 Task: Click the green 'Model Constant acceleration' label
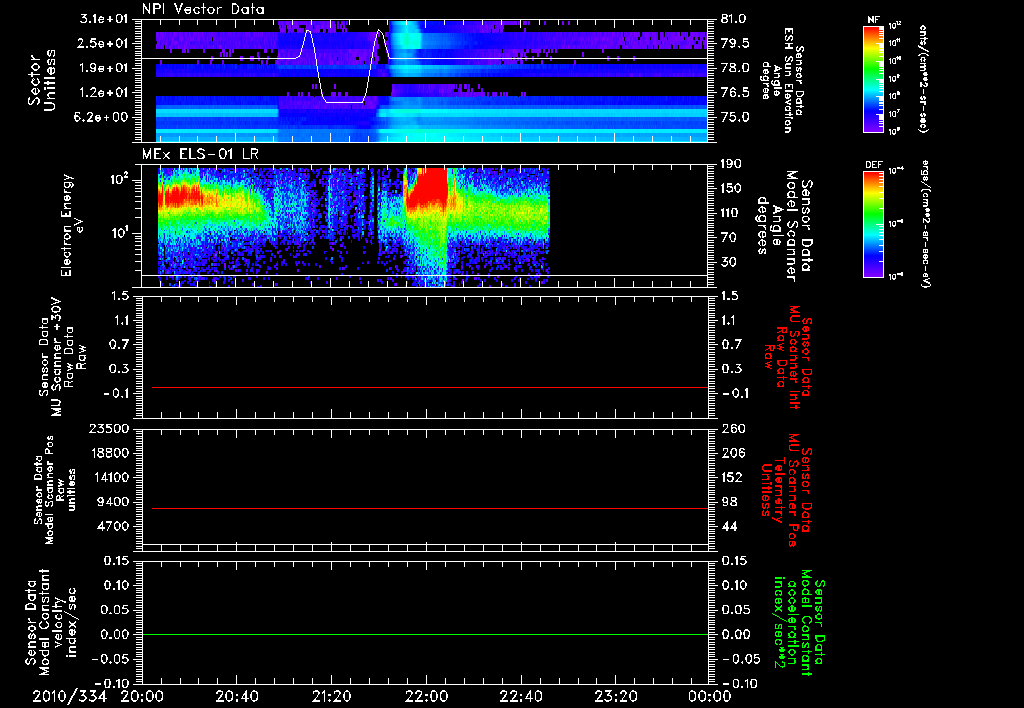pos(798,623)
